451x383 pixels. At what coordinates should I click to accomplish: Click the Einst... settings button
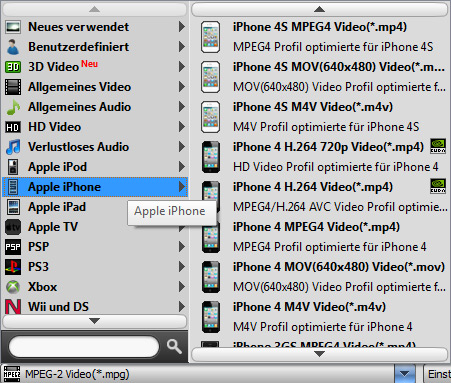[437, 374]
